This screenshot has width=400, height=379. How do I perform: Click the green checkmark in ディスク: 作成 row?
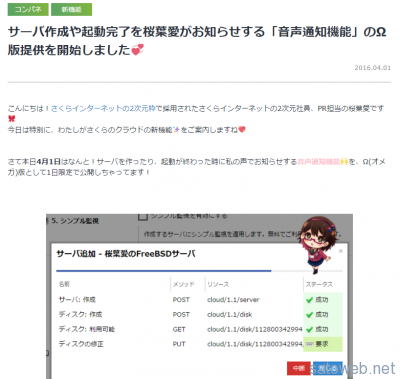point(309,315)
